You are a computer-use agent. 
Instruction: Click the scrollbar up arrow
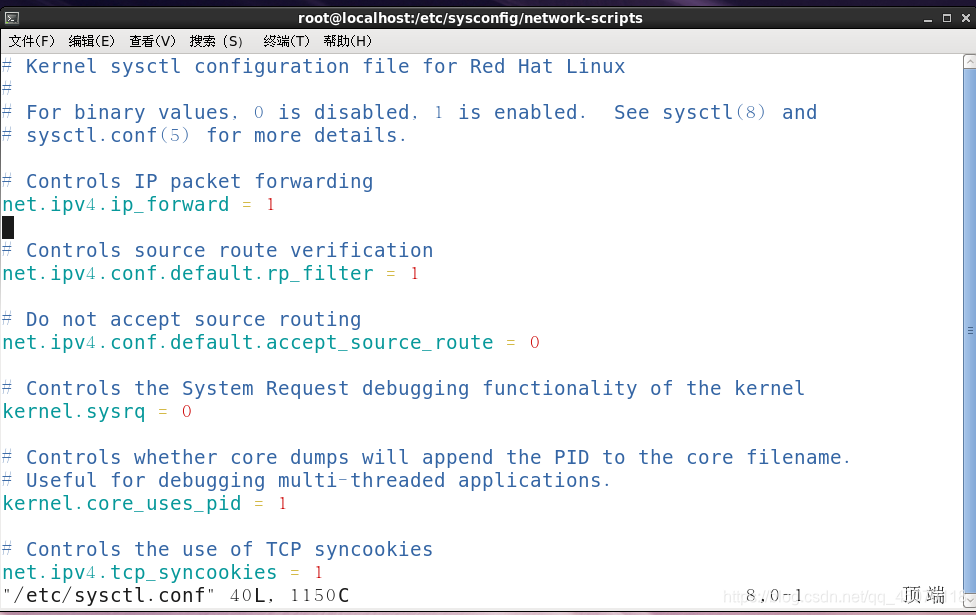(969, 61)
